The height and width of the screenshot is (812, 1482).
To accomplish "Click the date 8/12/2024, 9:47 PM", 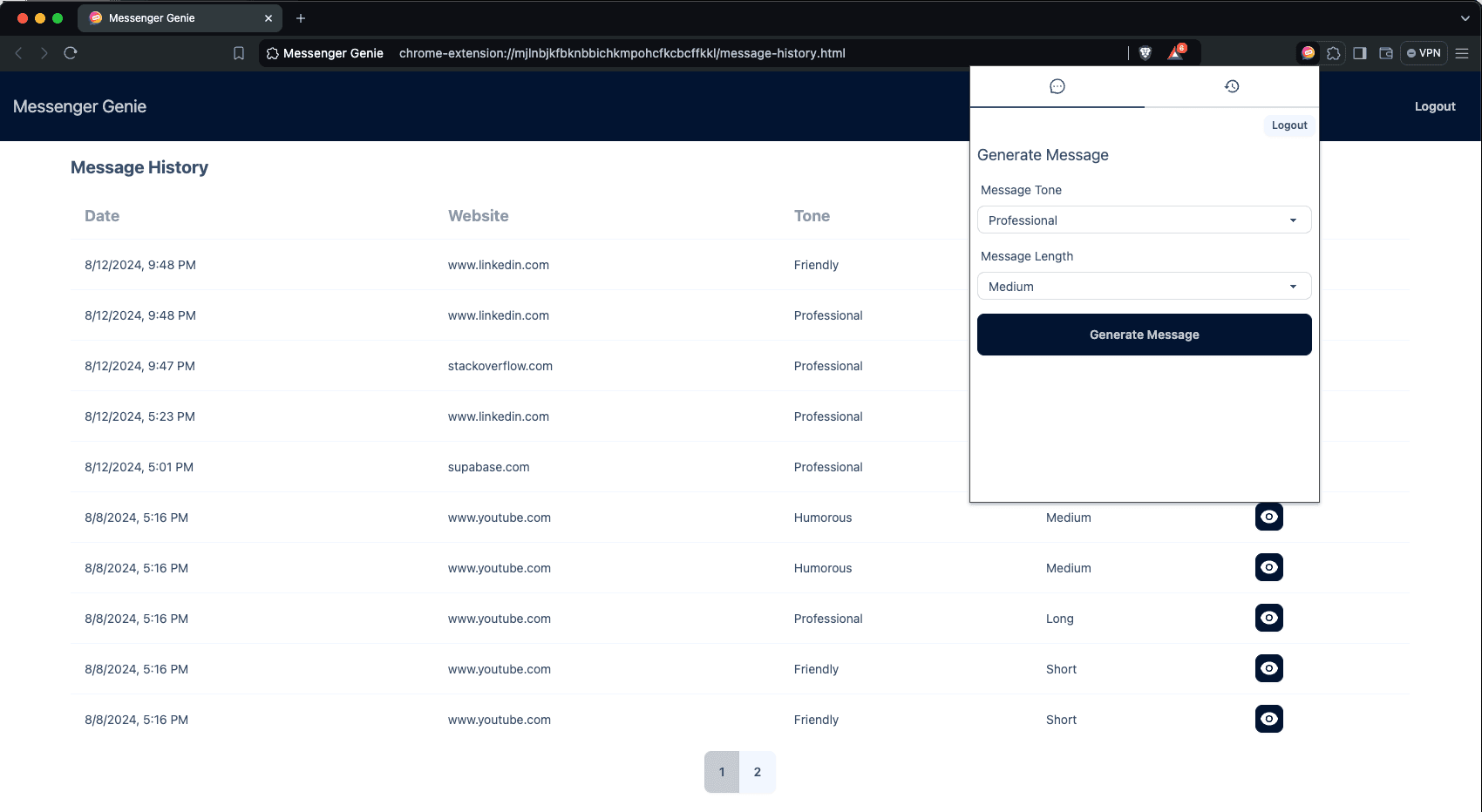I will click(139, 366).
